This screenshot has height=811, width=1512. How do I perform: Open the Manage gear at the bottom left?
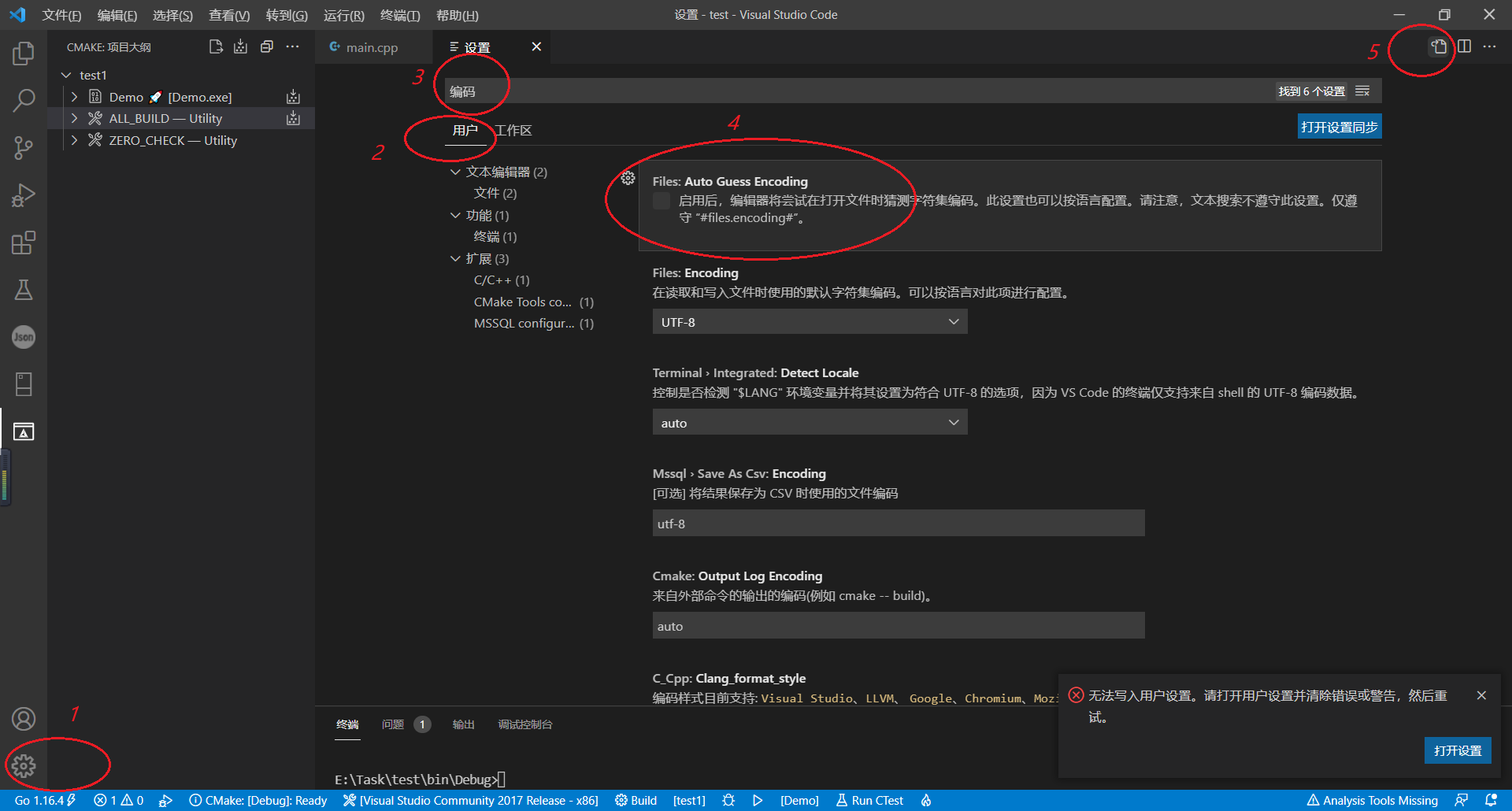pos(24,765)
